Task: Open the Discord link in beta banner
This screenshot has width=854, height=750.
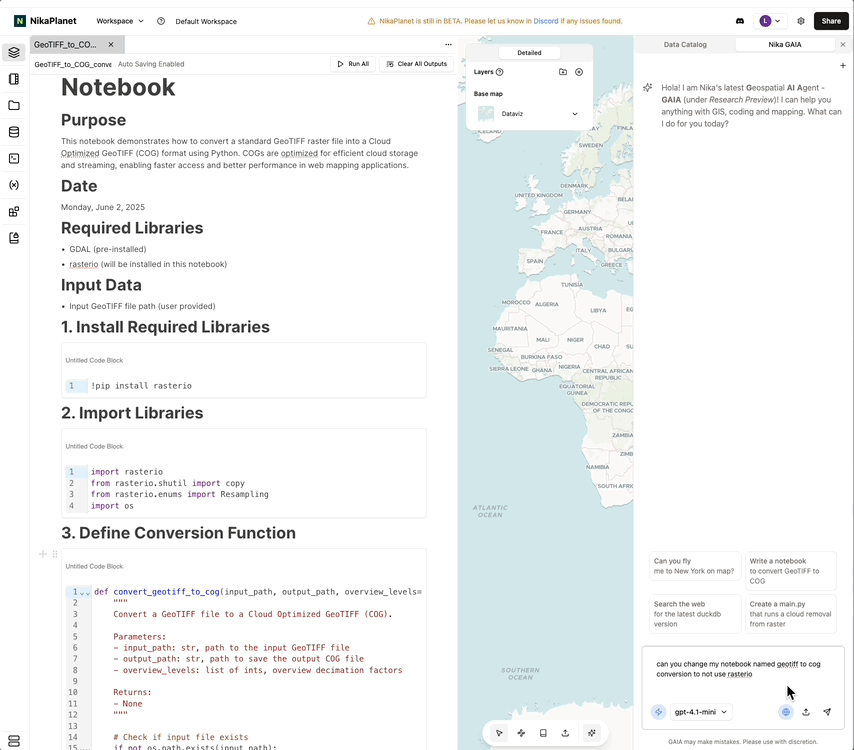Action: pos(546,21)
